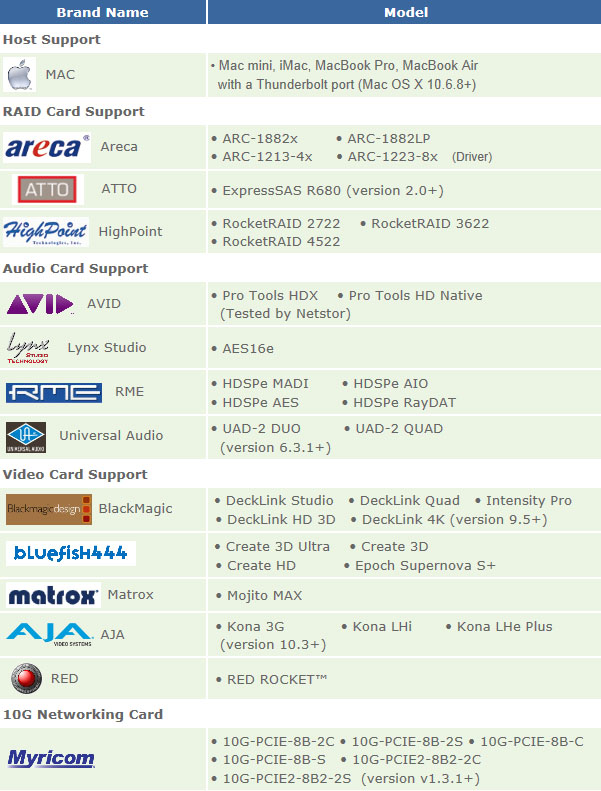Click the Lynx Studio Technology logo
Viewport: 601px width, 791px height.
click(x=28, y=348)
